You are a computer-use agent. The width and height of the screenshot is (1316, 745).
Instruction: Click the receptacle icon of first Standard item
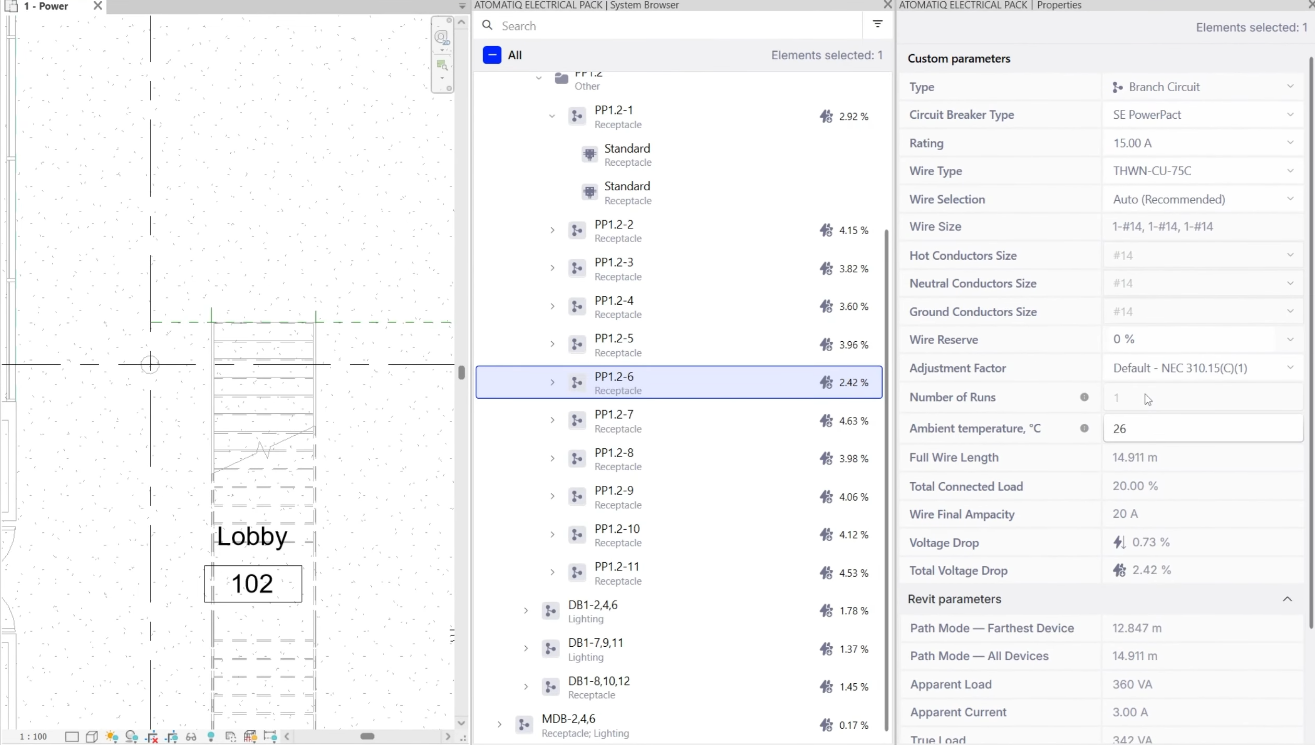(590, 155)
